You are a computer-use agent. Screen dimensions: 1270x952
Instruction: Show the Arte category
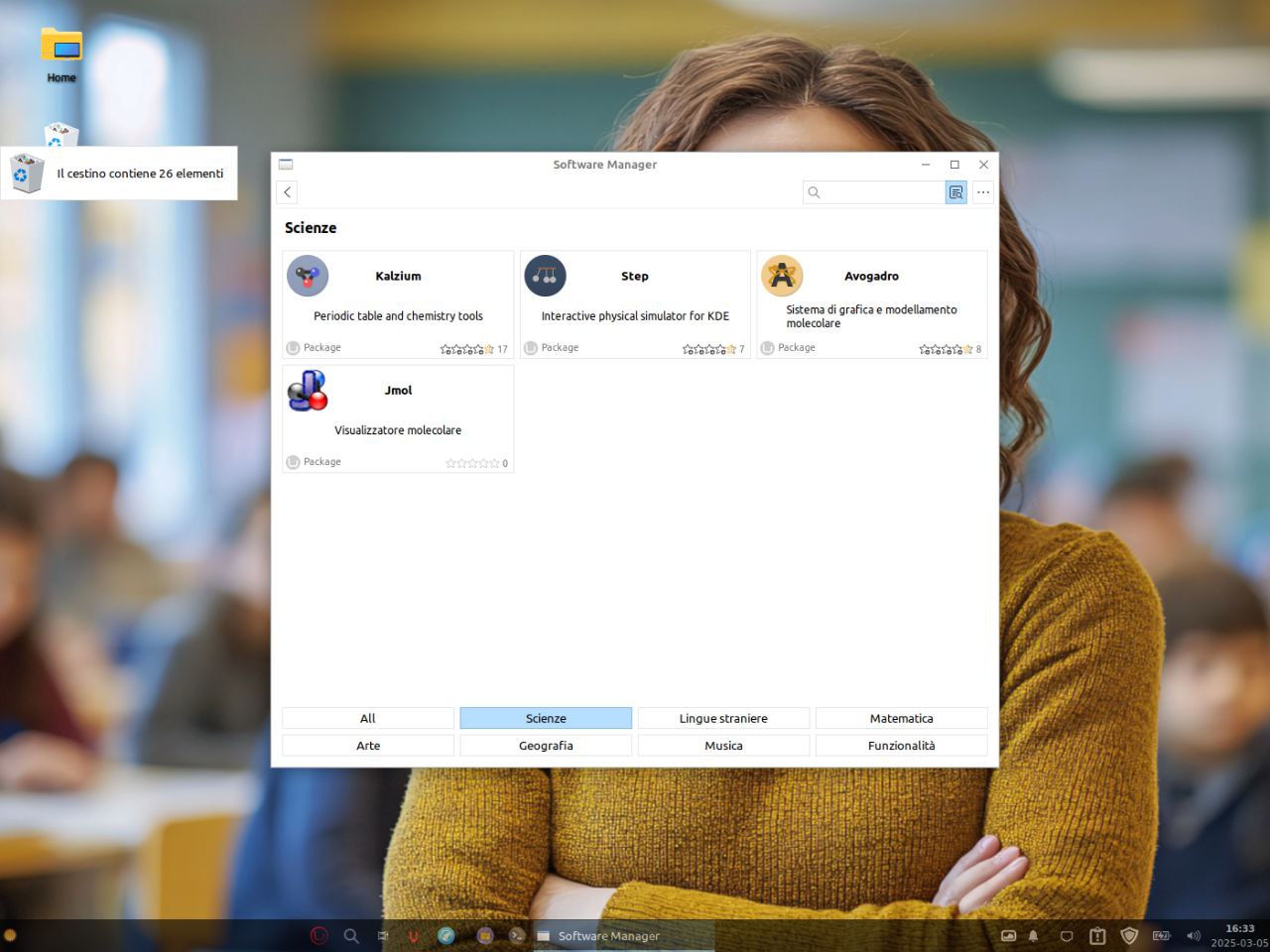click(x=368, y=746)
